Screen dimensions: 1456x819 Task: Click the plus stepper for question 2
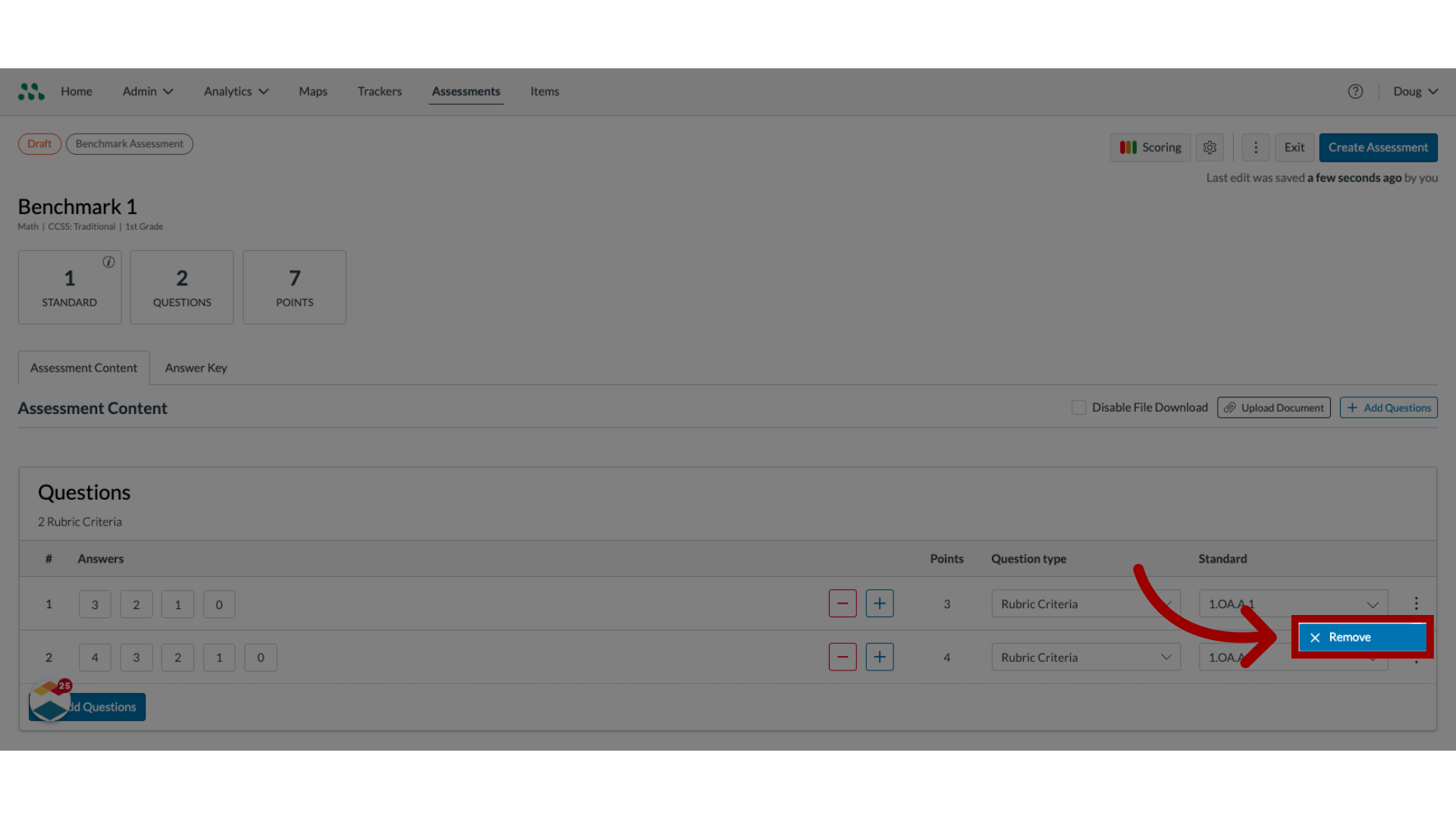(x=880, y=657)
